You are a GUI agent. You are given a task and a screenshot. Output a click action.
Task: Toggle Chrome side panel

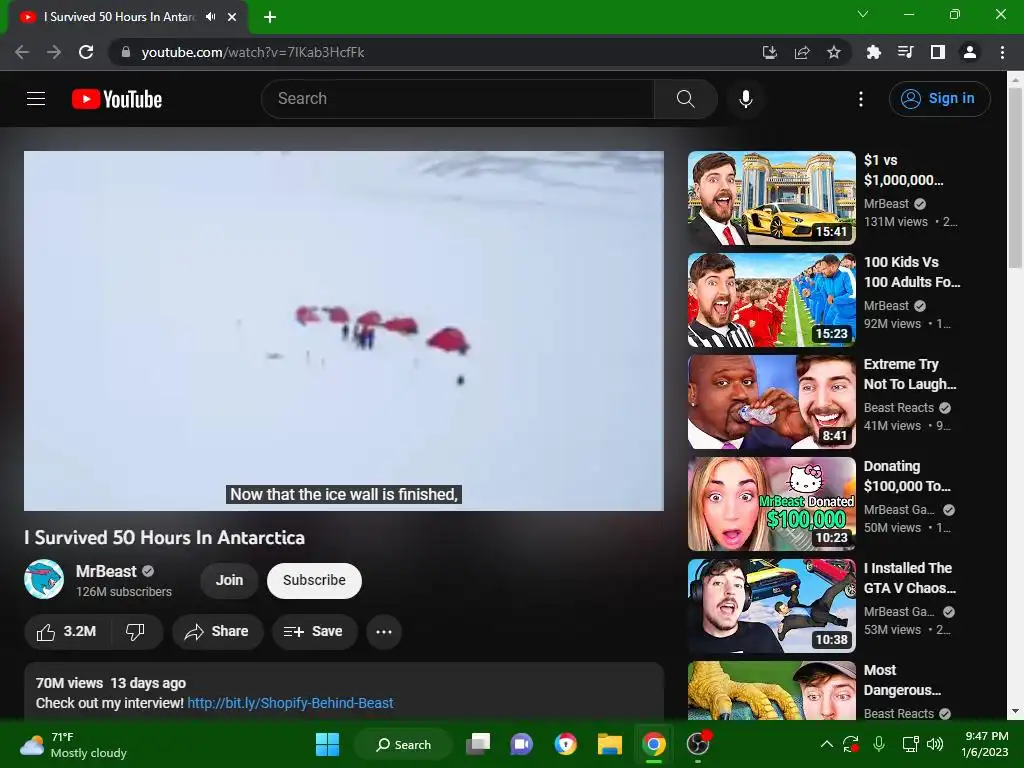click(938, 52)
